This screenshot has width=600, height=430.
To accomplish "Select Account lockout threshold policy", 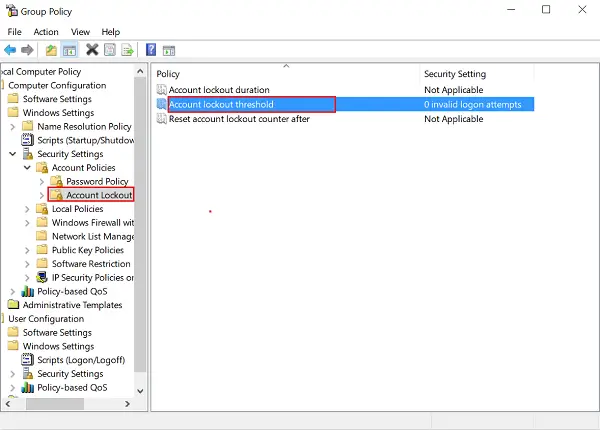I will [x=221, y=104].
